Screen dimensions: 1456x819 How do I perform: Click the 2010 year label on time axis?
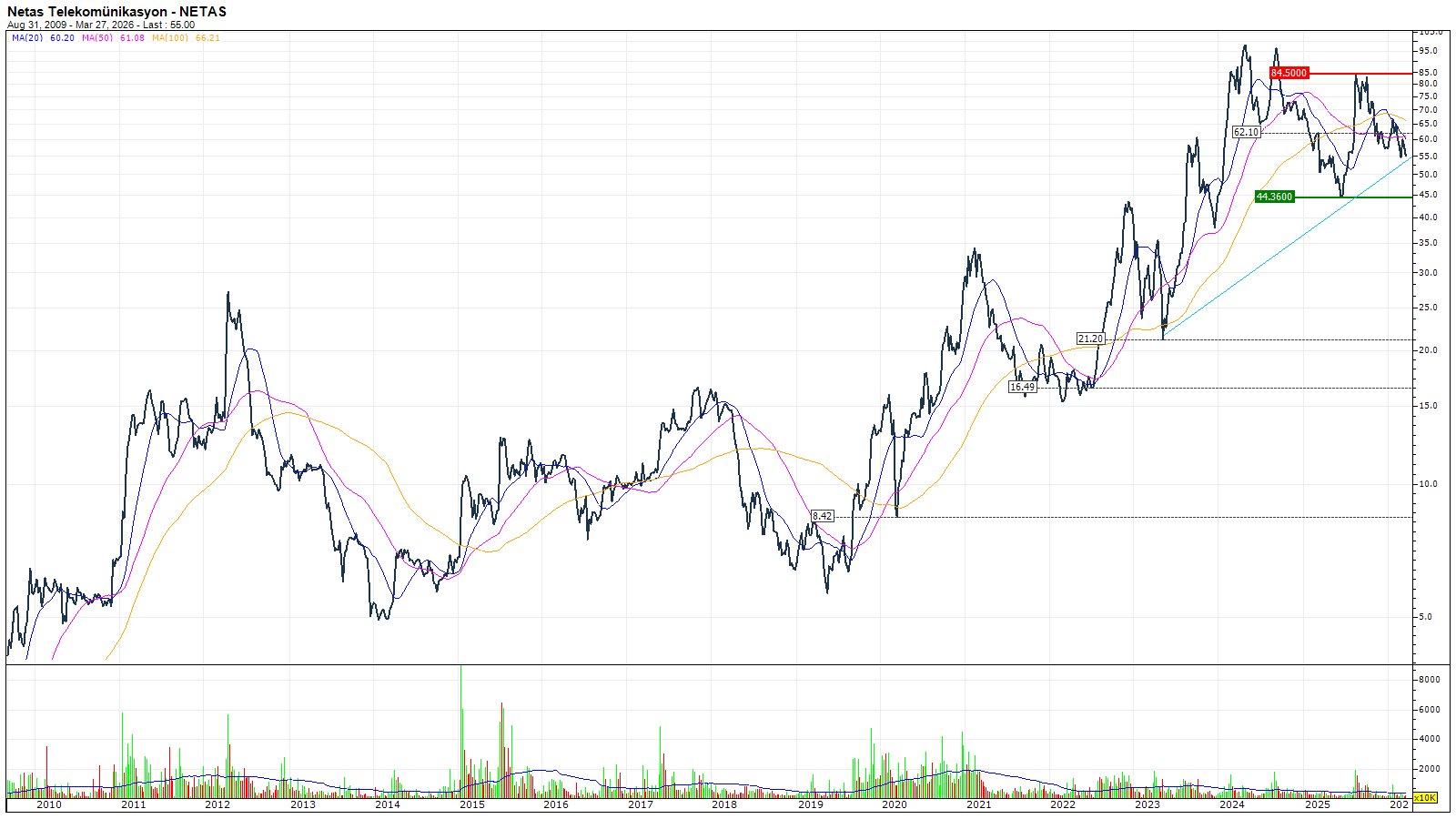click(49, 804)
